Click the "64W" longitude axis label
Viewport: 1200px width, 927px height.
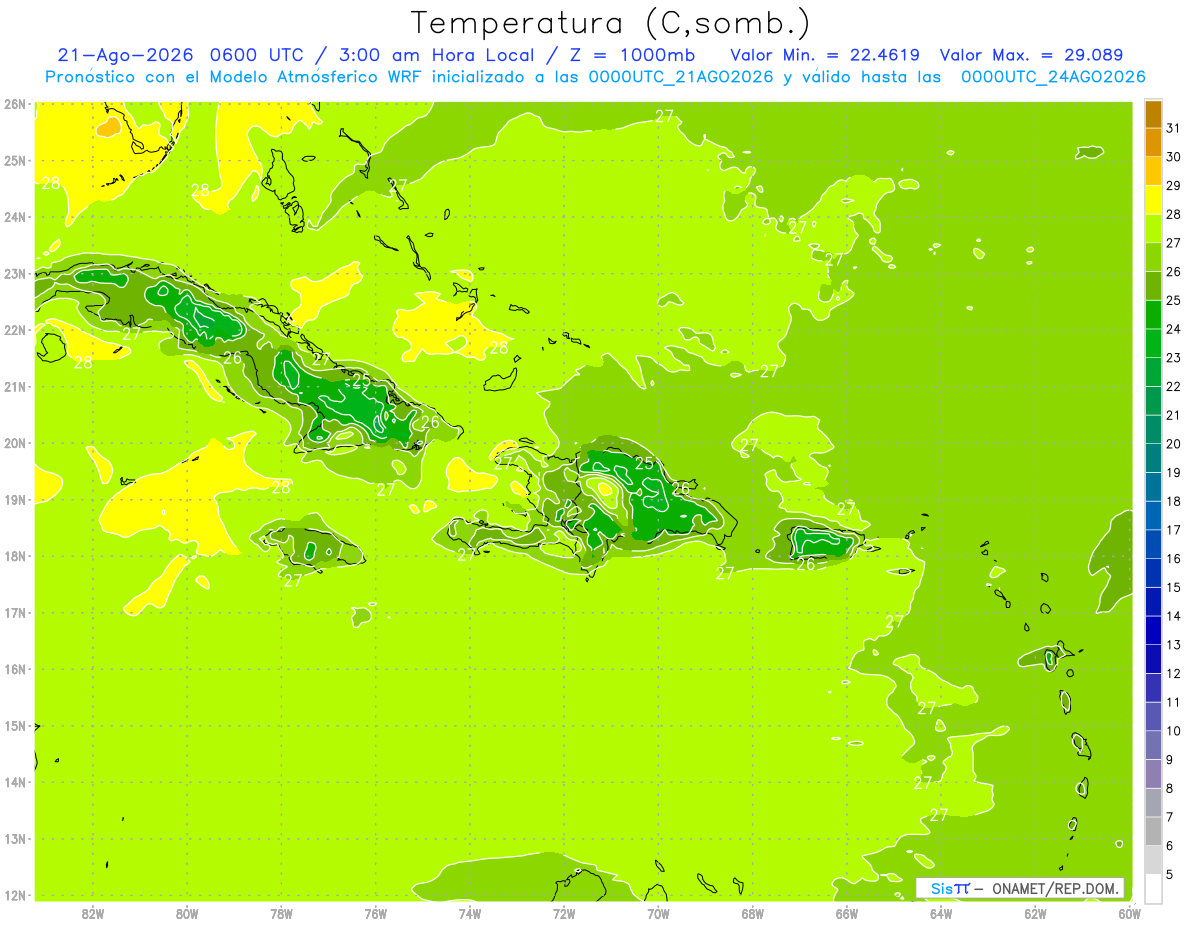(940, 913)
